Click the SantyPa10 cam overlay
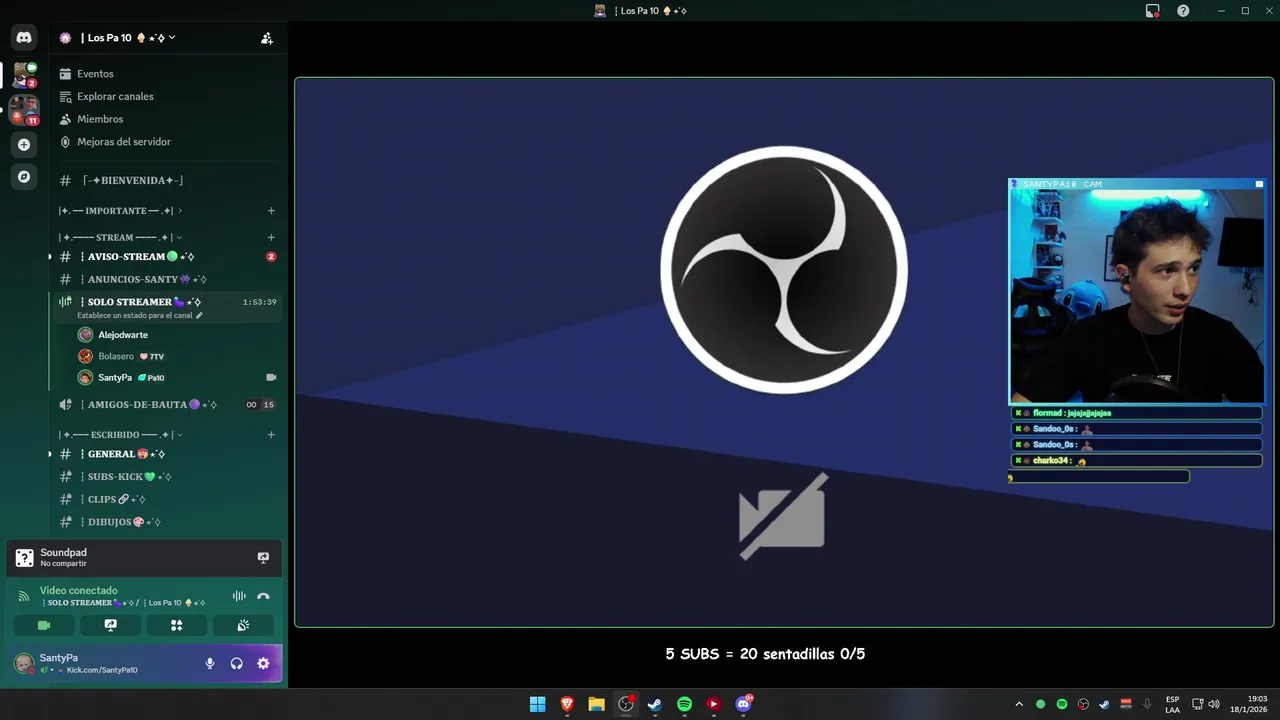 1136,291
